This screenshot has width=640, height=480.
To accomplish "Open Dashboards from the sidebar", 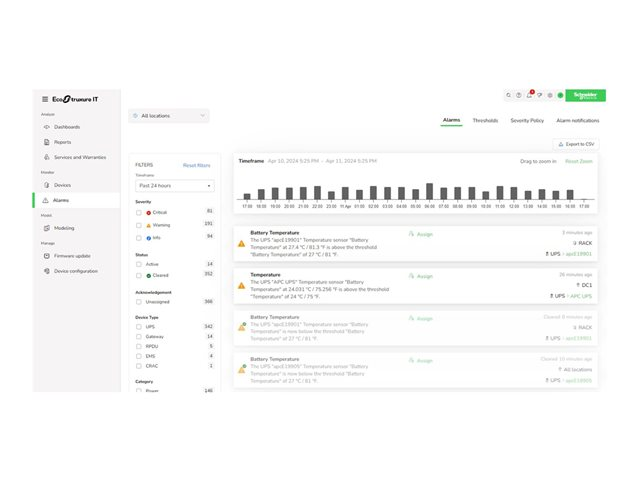I will (67, 127).
